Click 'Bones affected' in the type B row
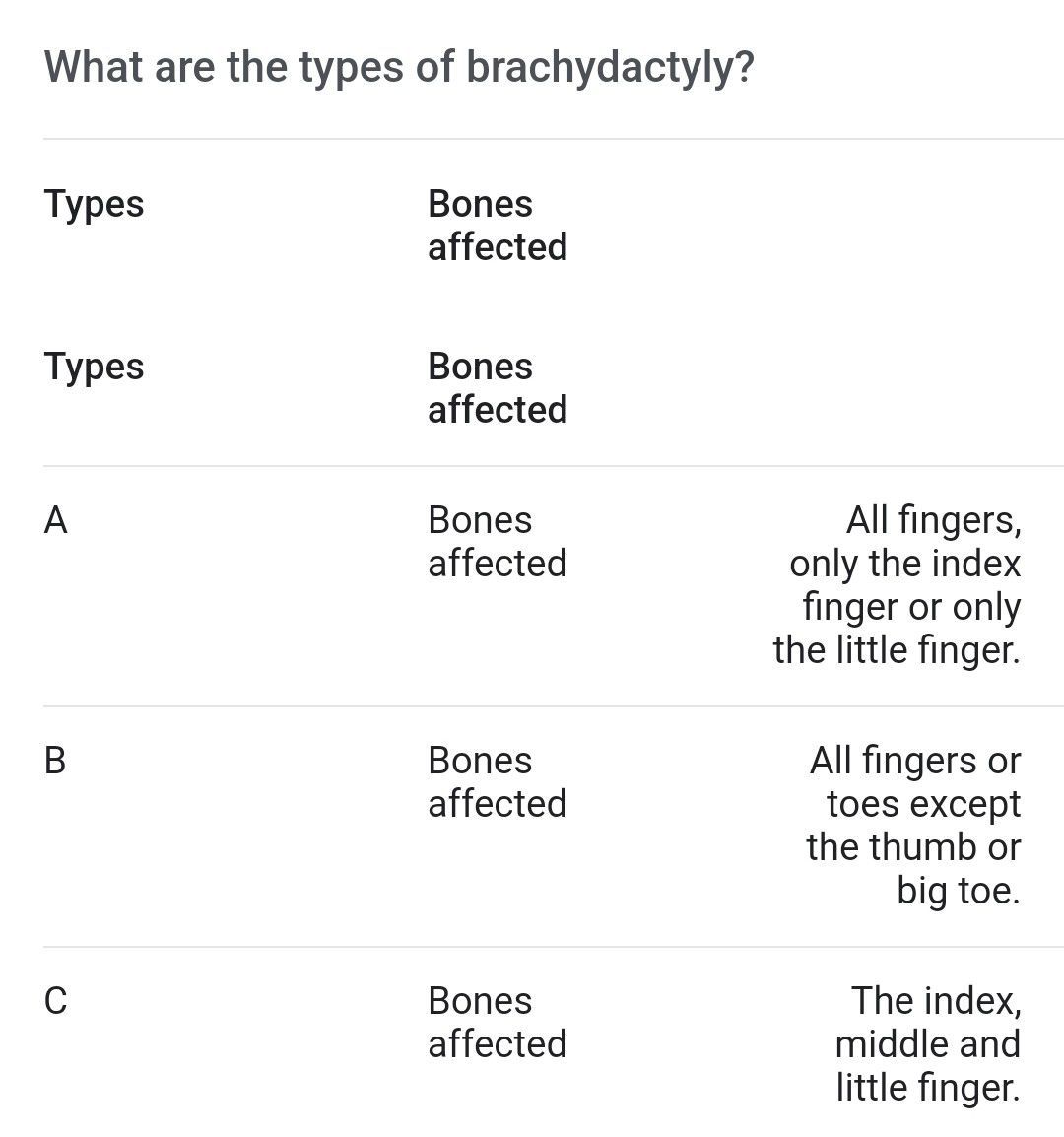This screenshot has height=1137, width=1064. tap(497, 781)
